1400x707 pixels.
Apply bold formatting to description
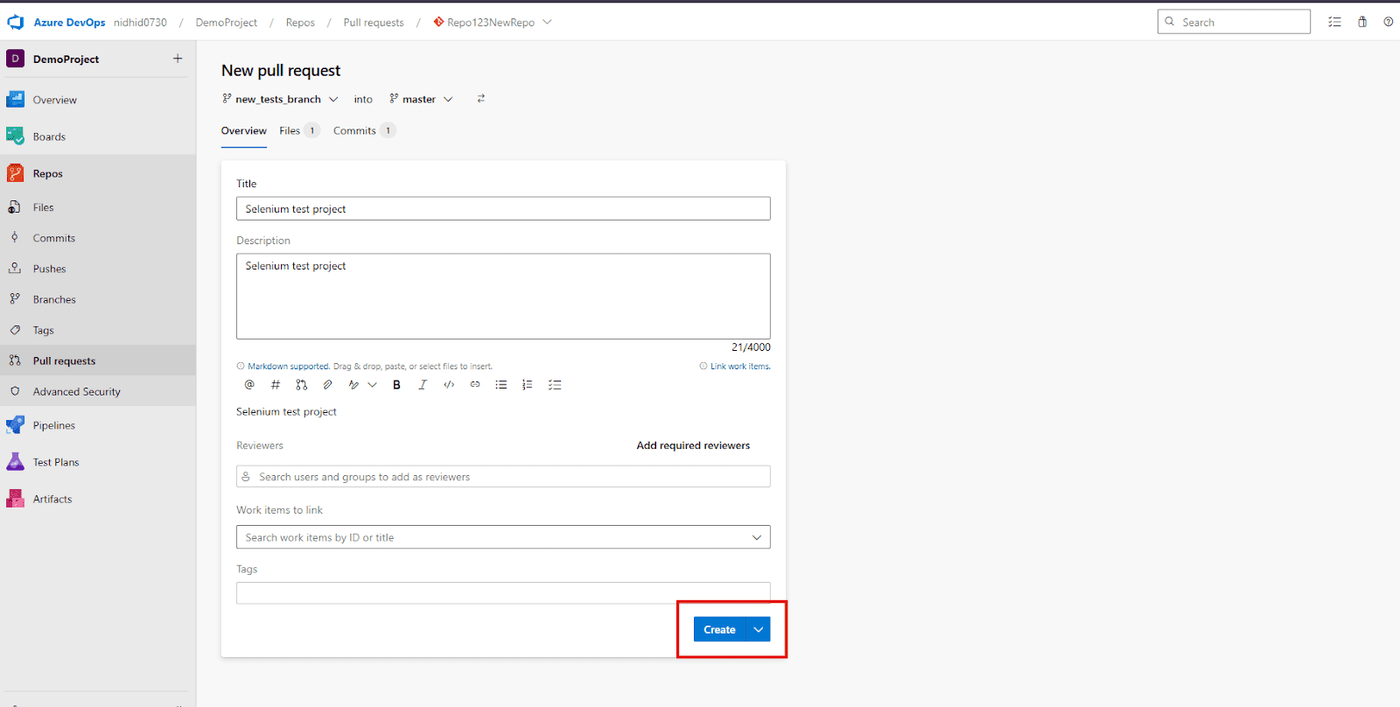click(397, 385)
